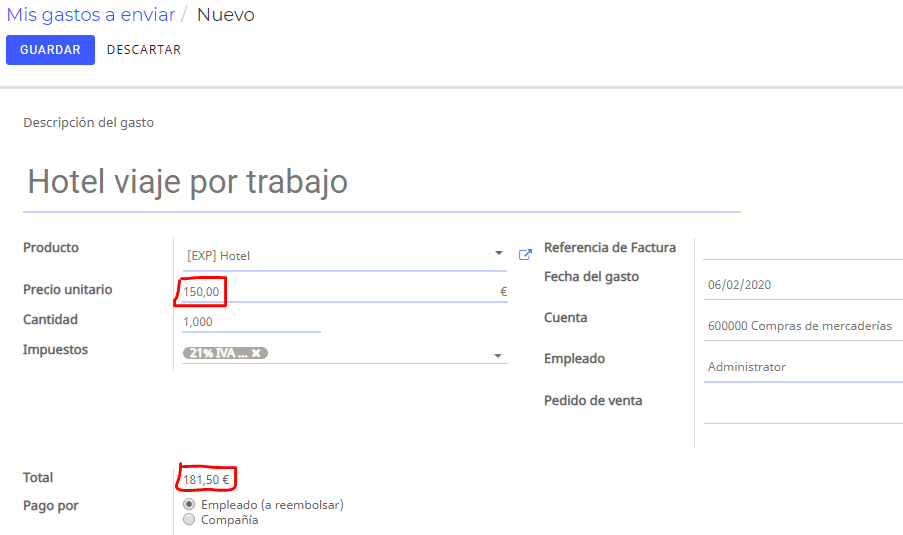Click the GUARDAR button
The height and width of the screenshot is (535, 903).
pos(51,50)
